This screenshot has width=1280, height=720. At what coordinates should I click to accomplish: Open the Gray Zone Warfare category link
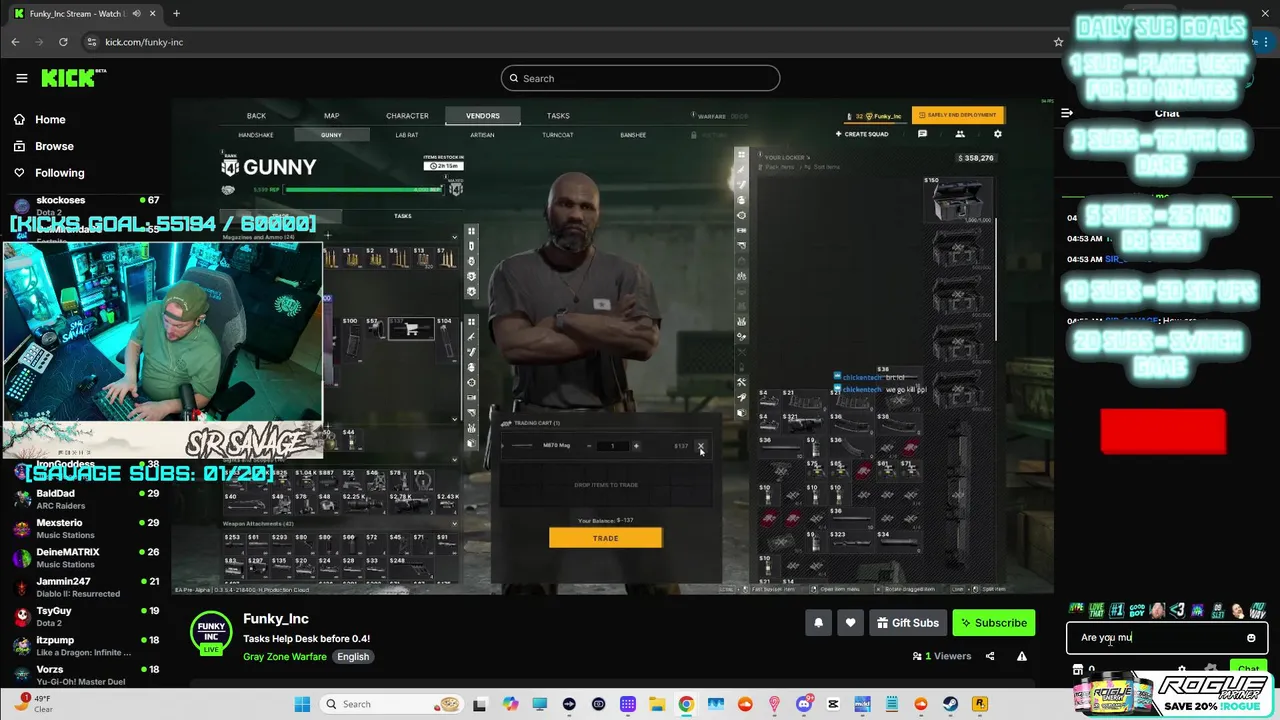pos(285,657)
